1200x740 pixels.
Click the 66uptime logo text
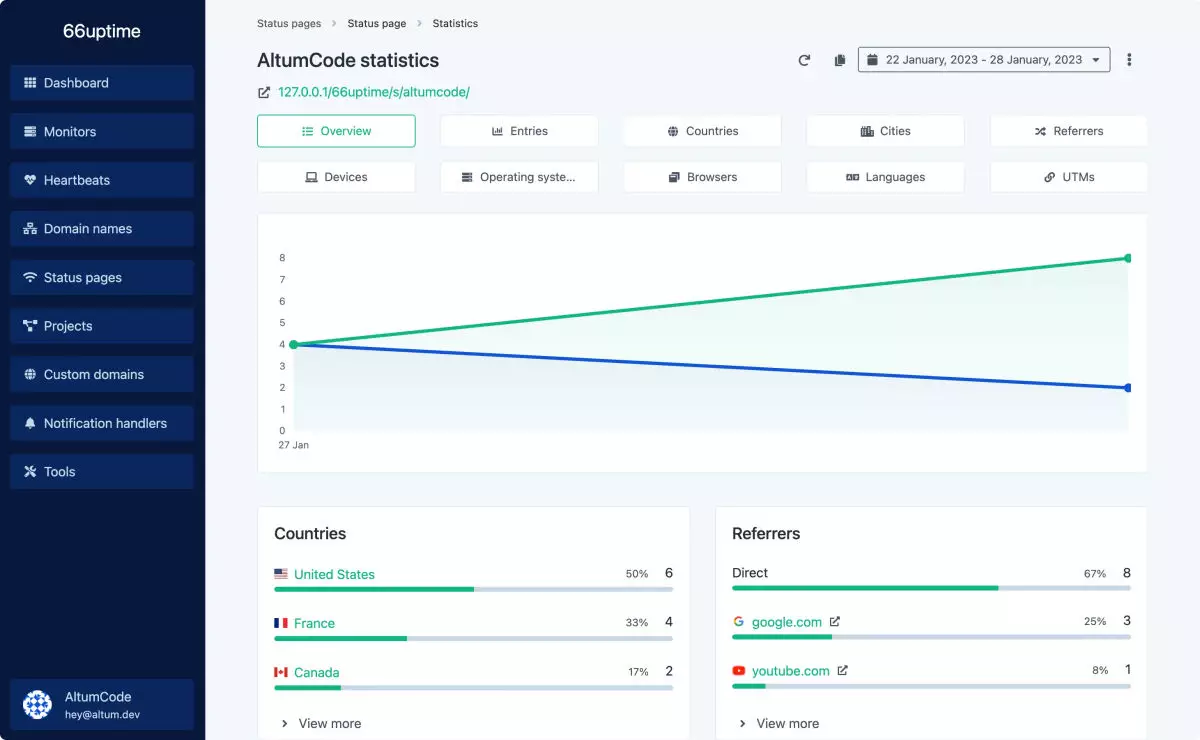(102, 31)
